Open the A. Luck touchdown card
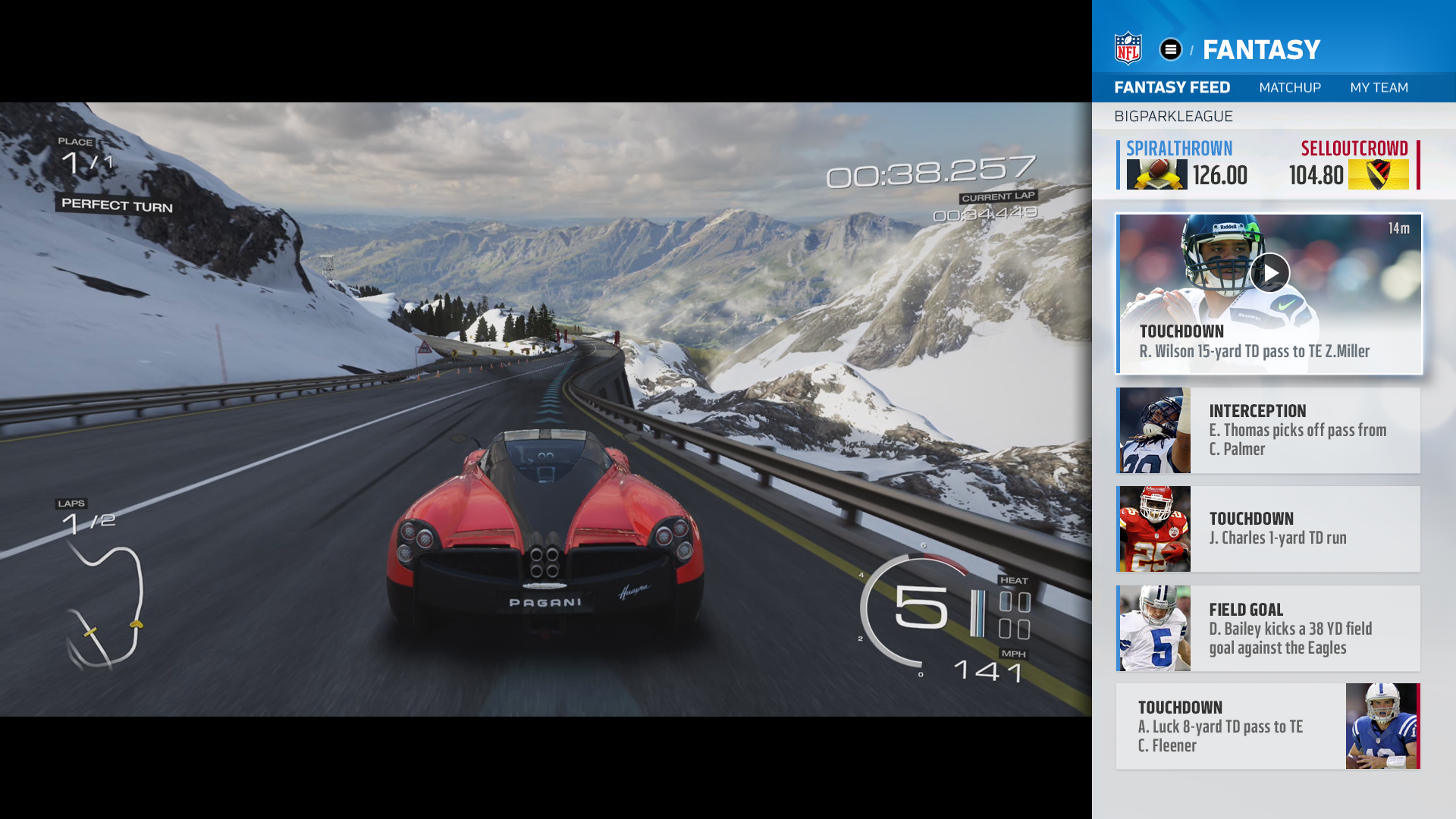 click(x=1268, y=726)
